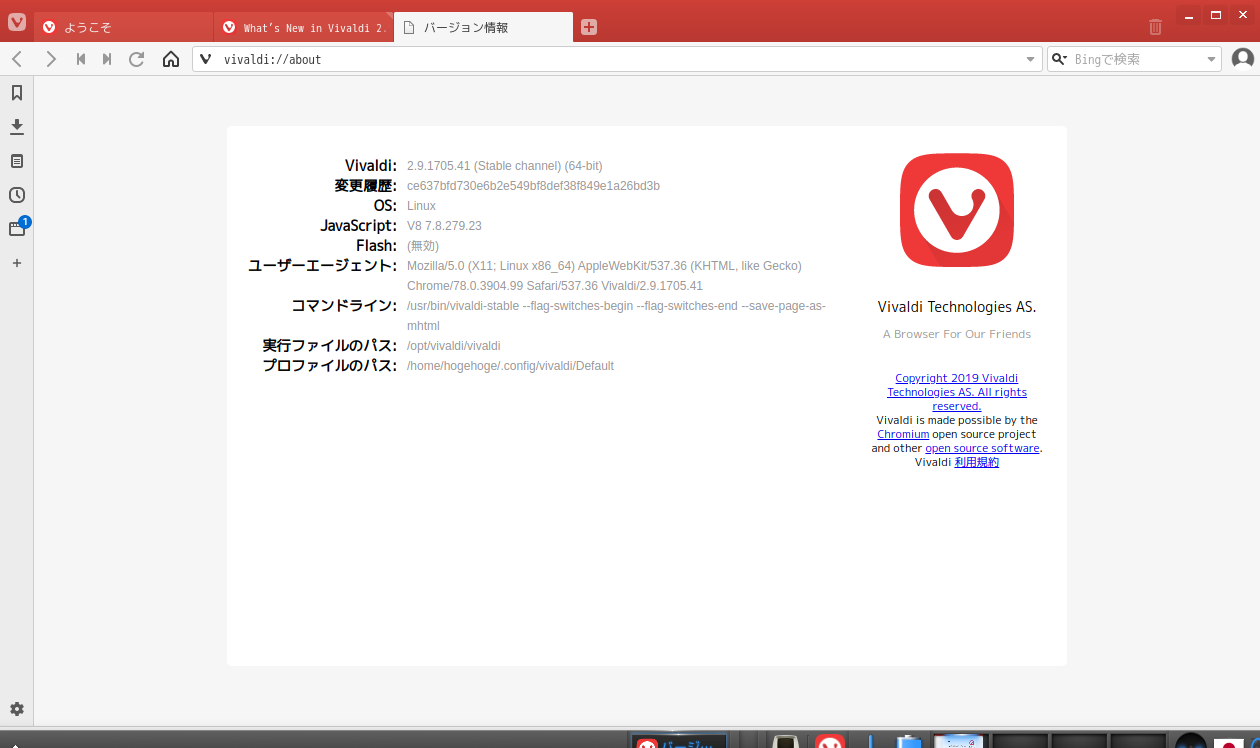Click the revision hash ce637bfd730e6b2e549bf8def38f849e1a26bd3b

point(533,186)
